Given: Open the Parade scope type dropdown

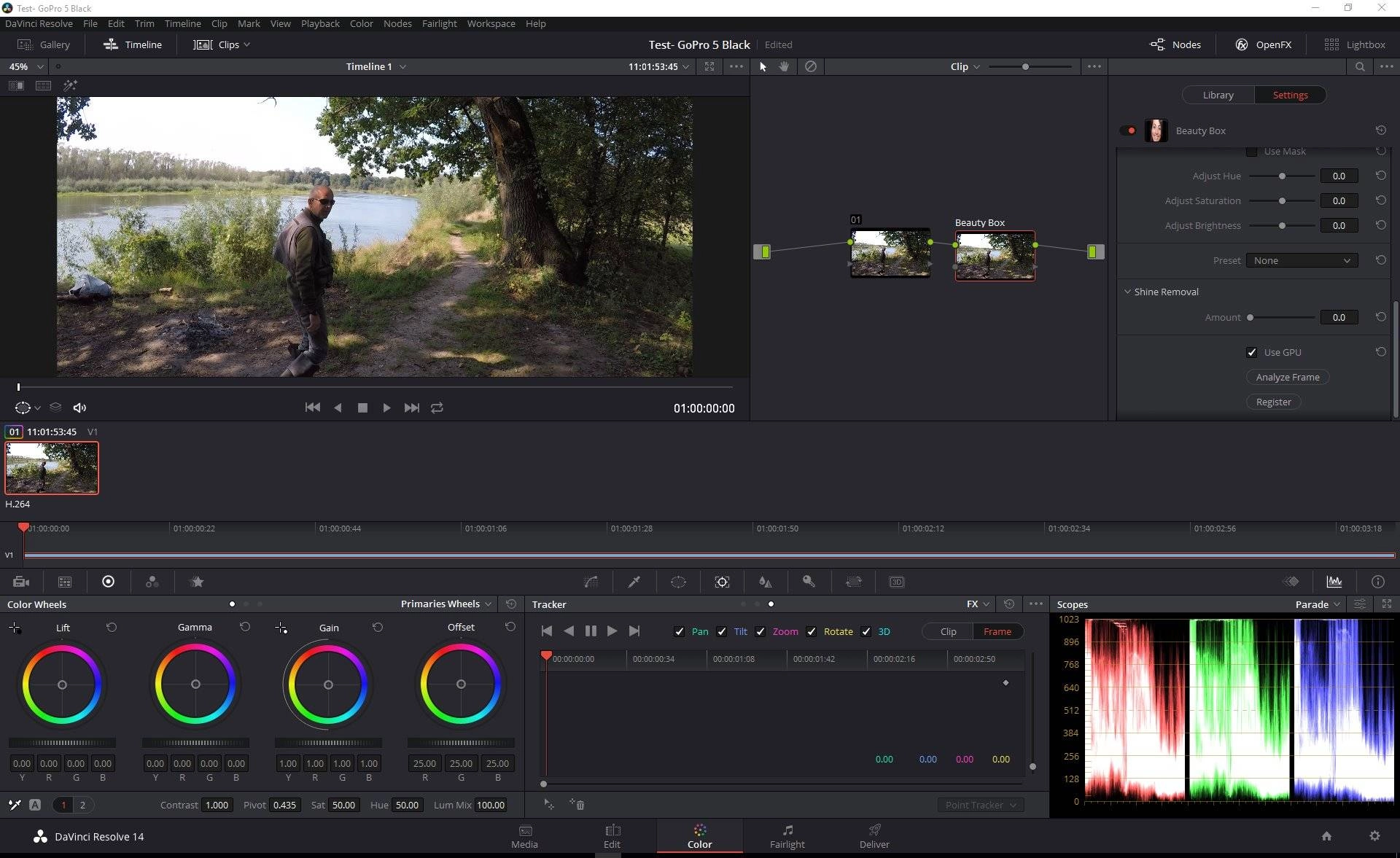Looking at the screenshot, I should pos(1318,604).
